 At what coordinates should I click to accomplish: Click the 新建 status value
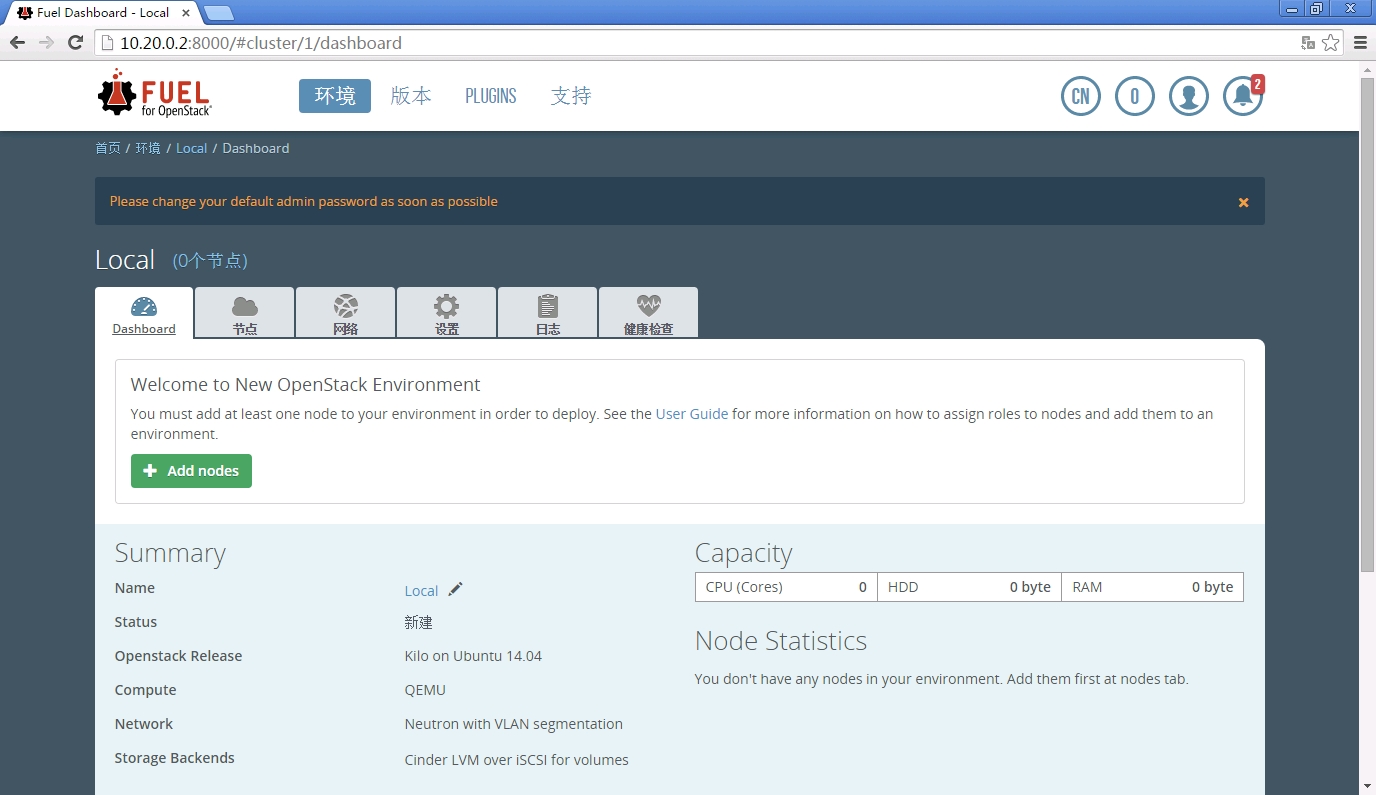tap(419, 622)
